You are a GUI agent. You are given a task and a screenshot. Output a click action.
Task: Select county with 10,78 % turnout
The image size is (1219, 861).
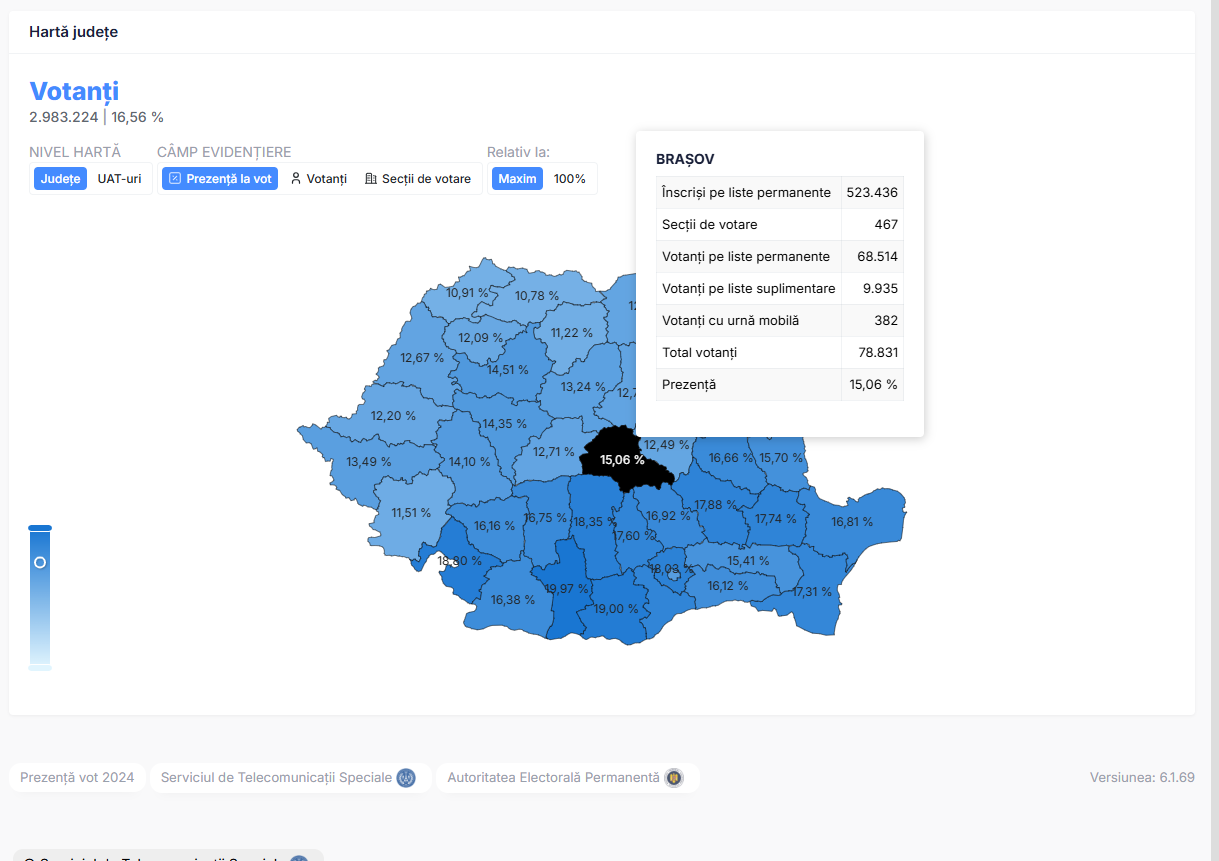click(x=537, y=295)
